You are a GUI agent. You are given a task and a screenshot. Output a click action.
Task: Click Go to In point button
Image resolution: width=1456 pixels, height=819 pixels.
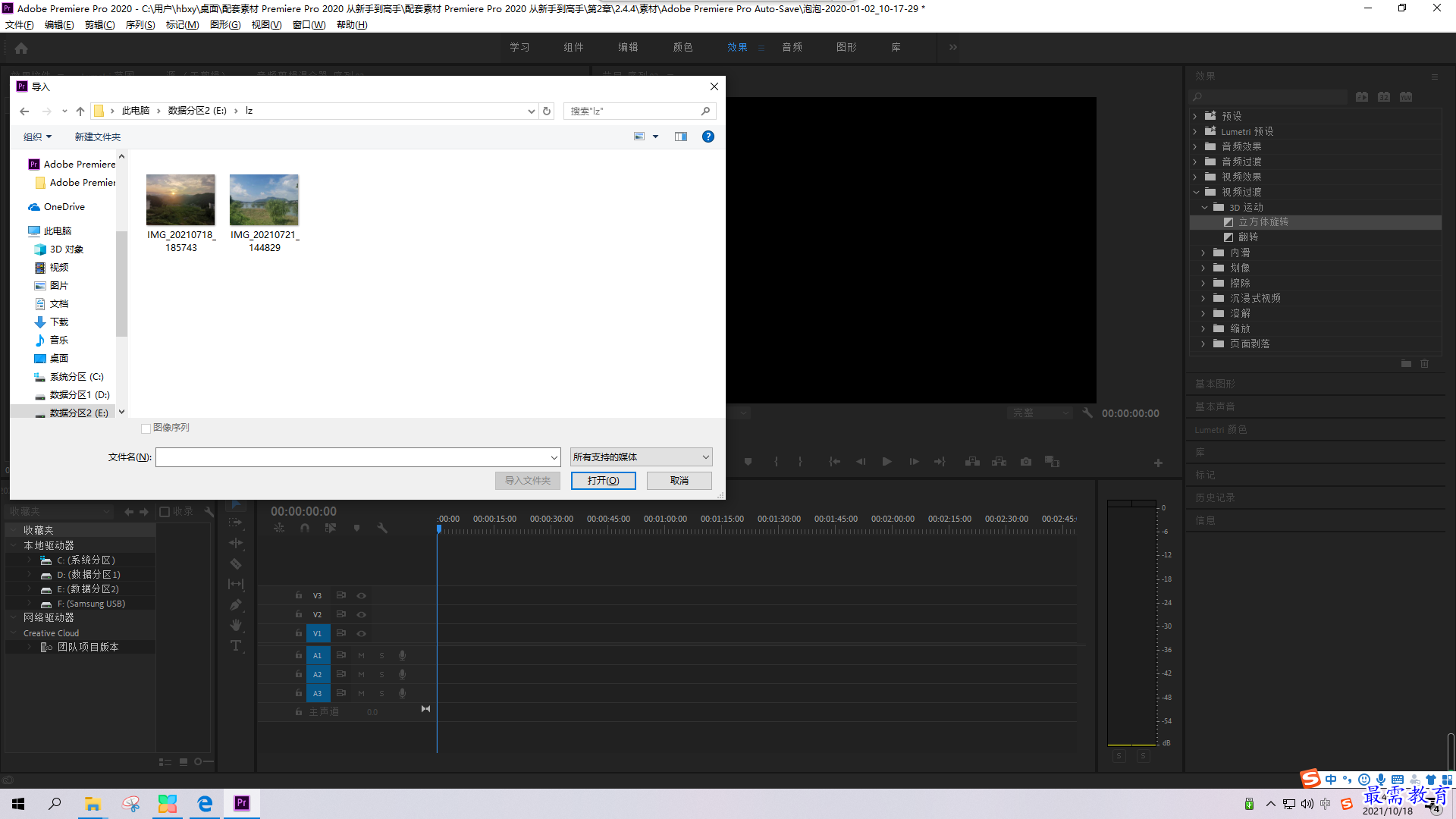(835, 461)
